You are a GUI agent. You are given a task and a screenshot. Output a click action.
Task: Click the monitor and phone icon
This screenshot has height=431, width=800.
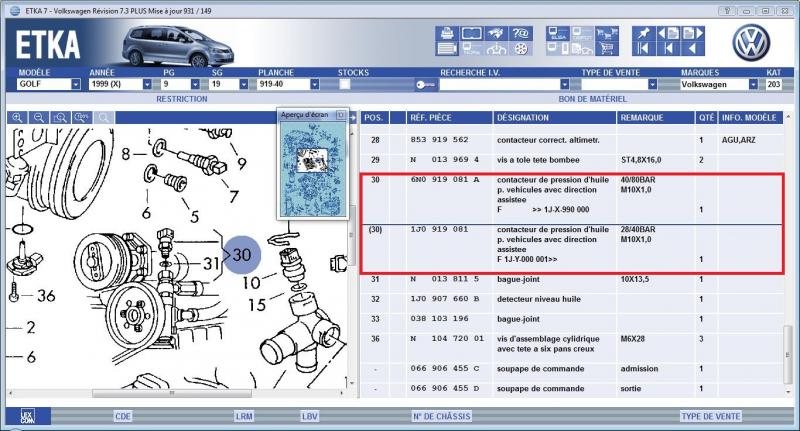coord(557,49)
